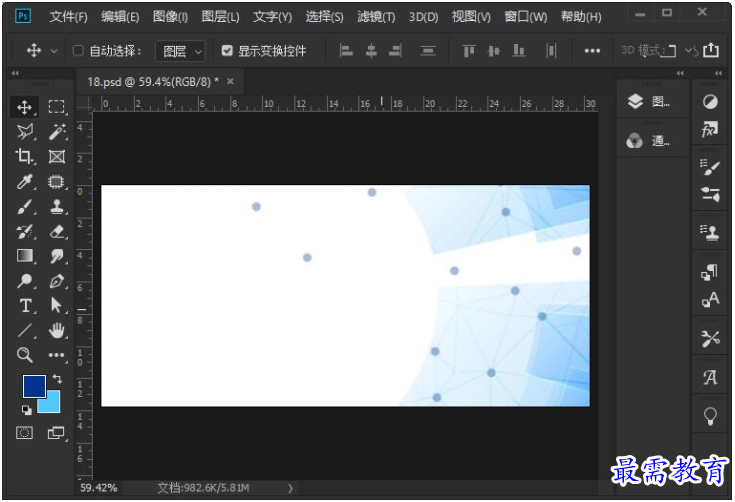
Task: Select the Magic Wand tool
Action: click(57, 132)
